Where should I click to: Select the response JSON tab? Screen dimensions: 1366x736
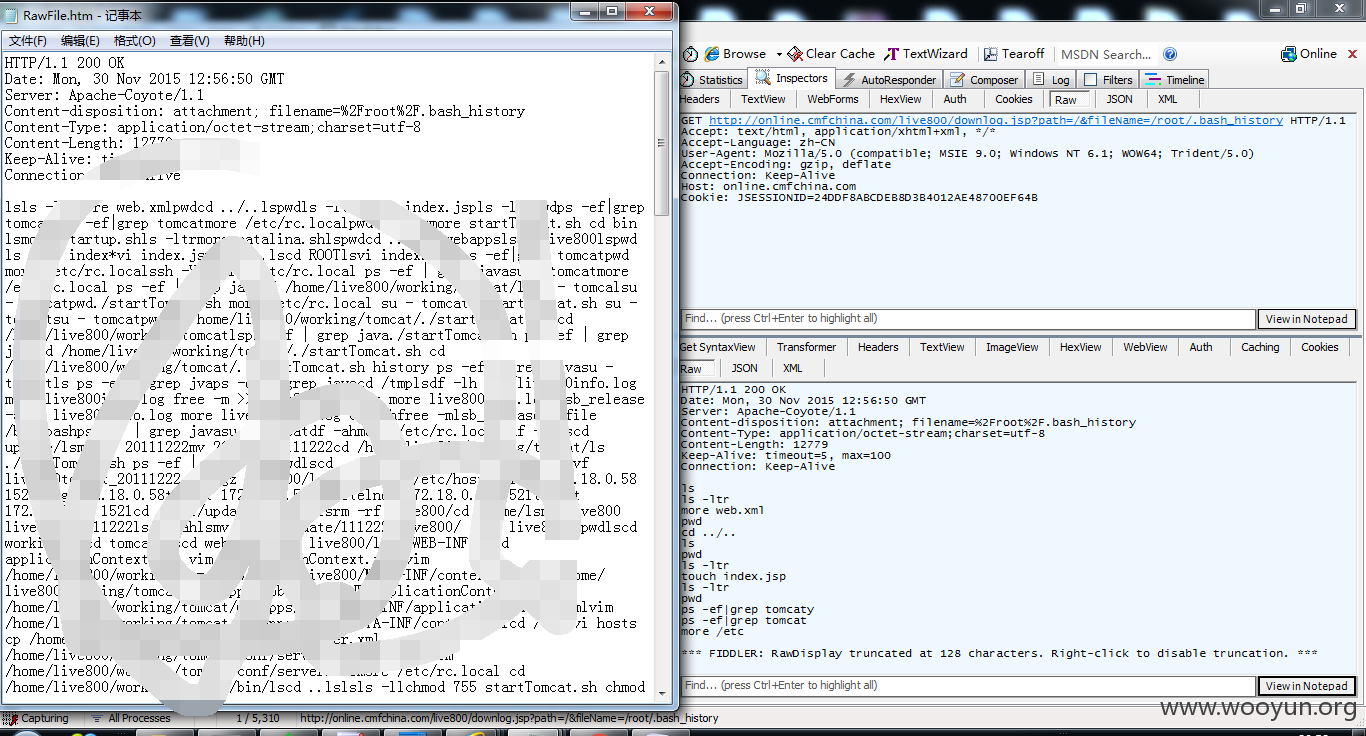click(x=745, y=368)
